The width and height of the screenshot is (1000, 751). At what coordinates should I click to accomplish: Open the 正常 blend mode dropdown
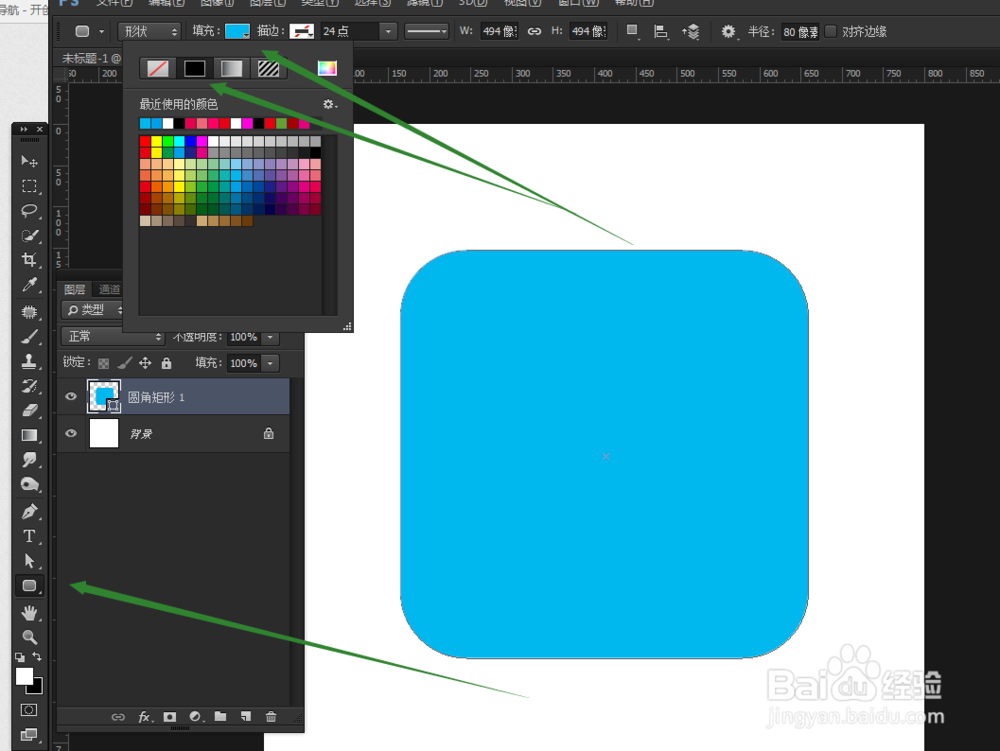pos(113,336)
